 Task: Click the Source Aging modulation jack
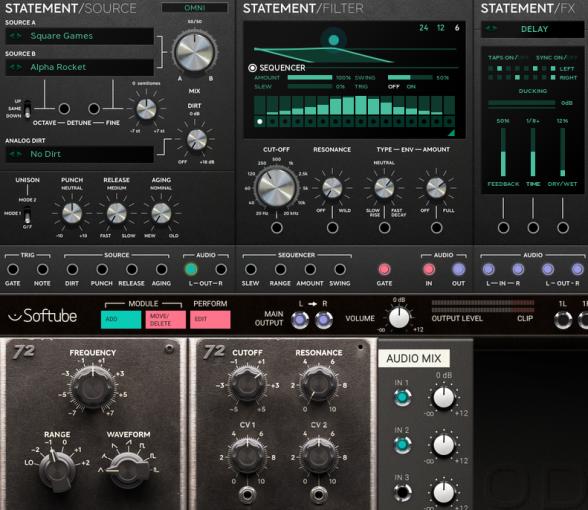(161, 269)
